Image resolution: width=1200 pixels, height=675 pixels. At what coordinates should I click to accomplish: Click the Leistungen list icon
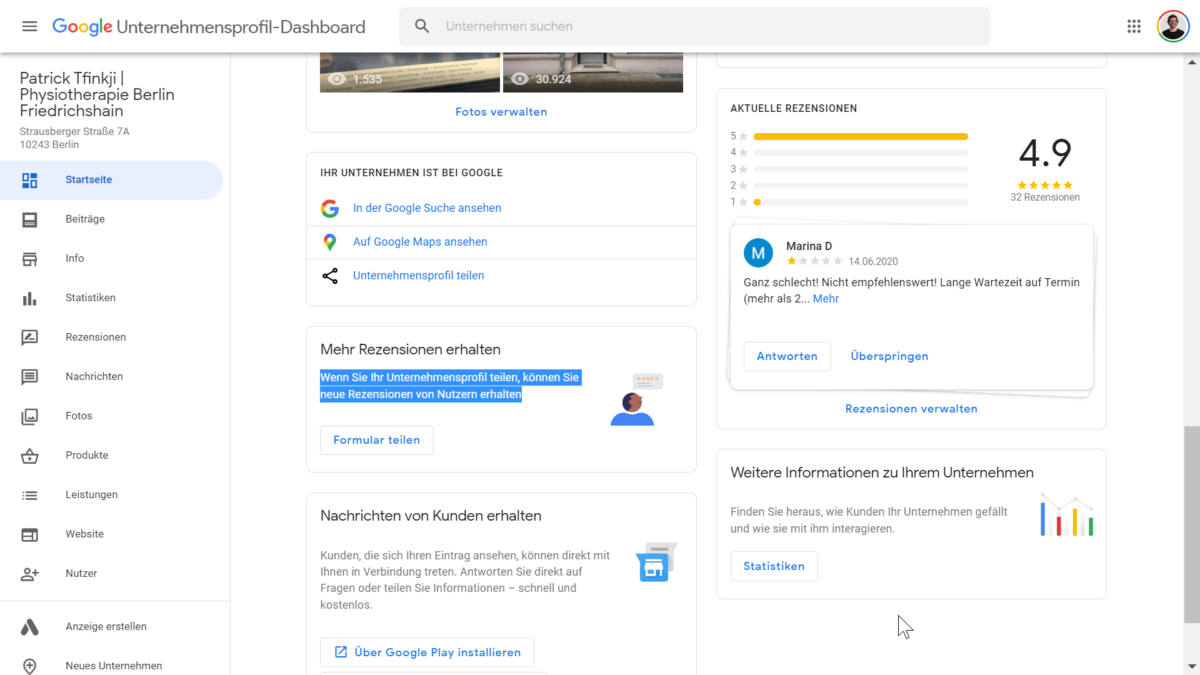(30, 495)
